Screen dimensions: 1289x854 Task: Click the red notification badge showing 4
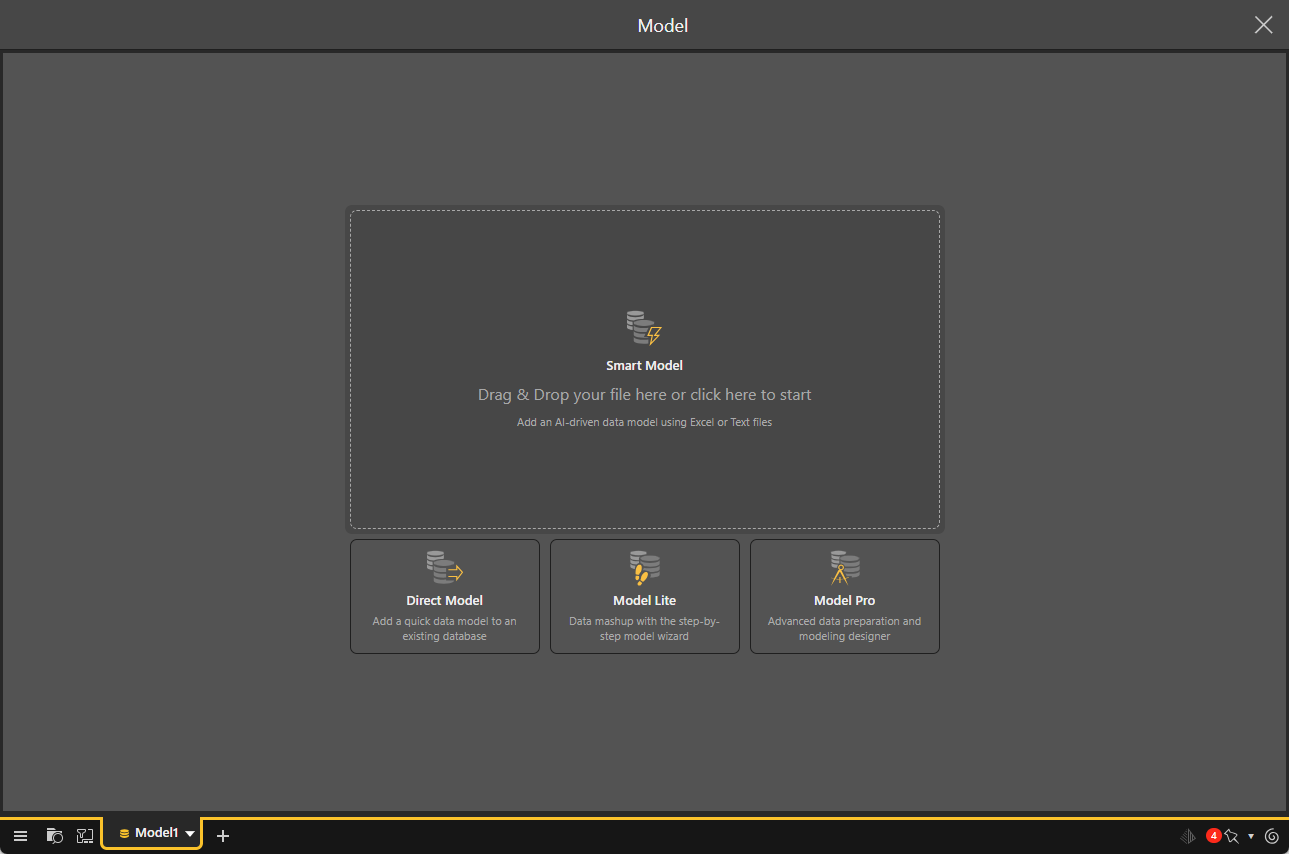(1214, 835)
